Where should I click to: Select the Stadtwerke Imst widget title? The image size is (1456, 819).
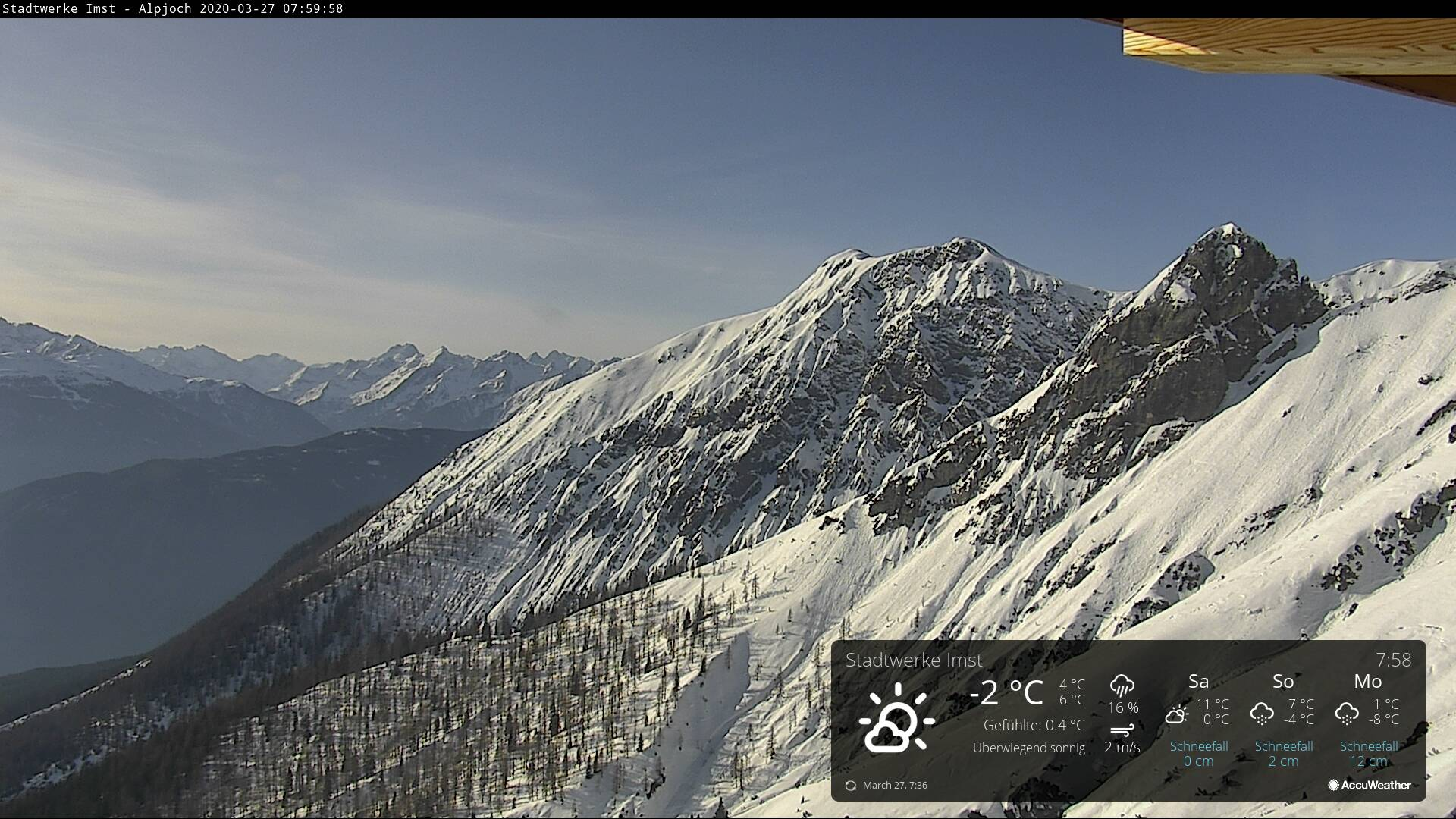click(x=914, y=660)
